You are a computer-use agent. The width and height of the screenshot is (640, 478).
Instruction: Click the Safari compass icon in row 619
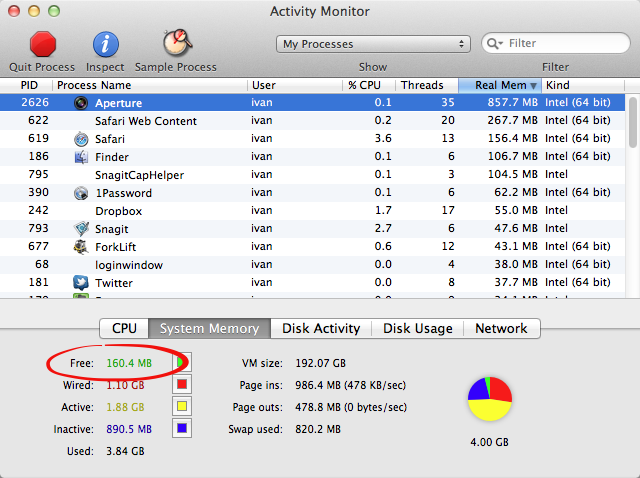(x=81, y=139)
